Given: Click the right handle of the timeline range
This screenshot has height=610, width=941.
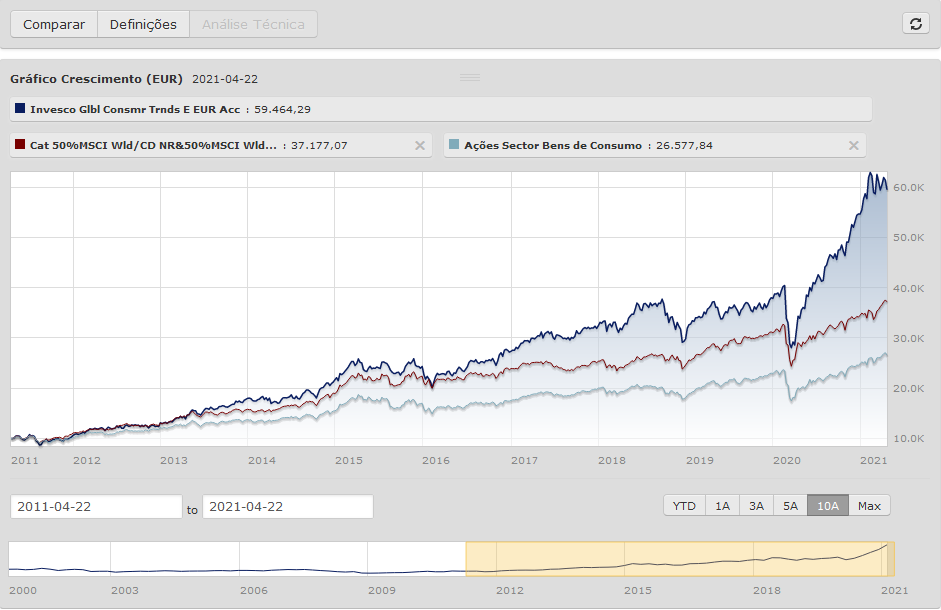Looking at the screenshot, I should (x=892, y=559).
